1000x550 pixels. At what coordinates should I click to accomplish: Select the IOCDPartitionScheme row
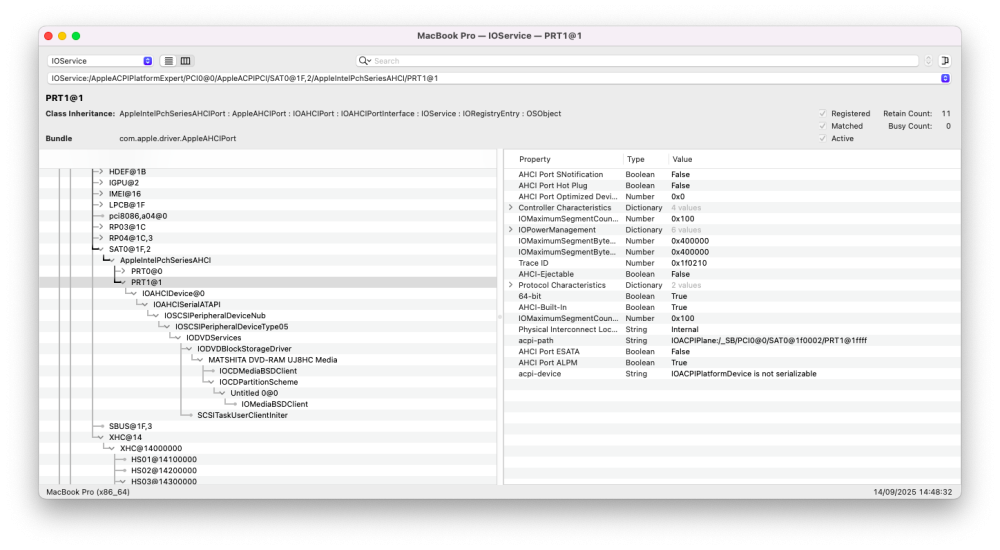(268, 382)
